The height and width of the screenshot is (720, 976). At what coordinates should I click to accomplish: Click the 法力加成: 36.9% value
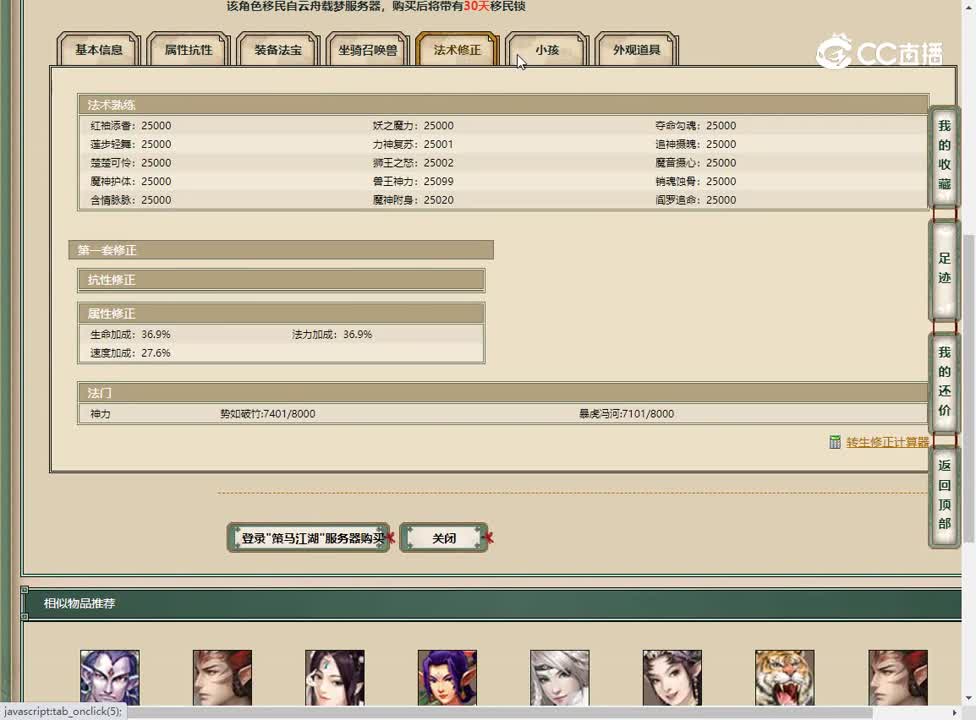(332, 334)
